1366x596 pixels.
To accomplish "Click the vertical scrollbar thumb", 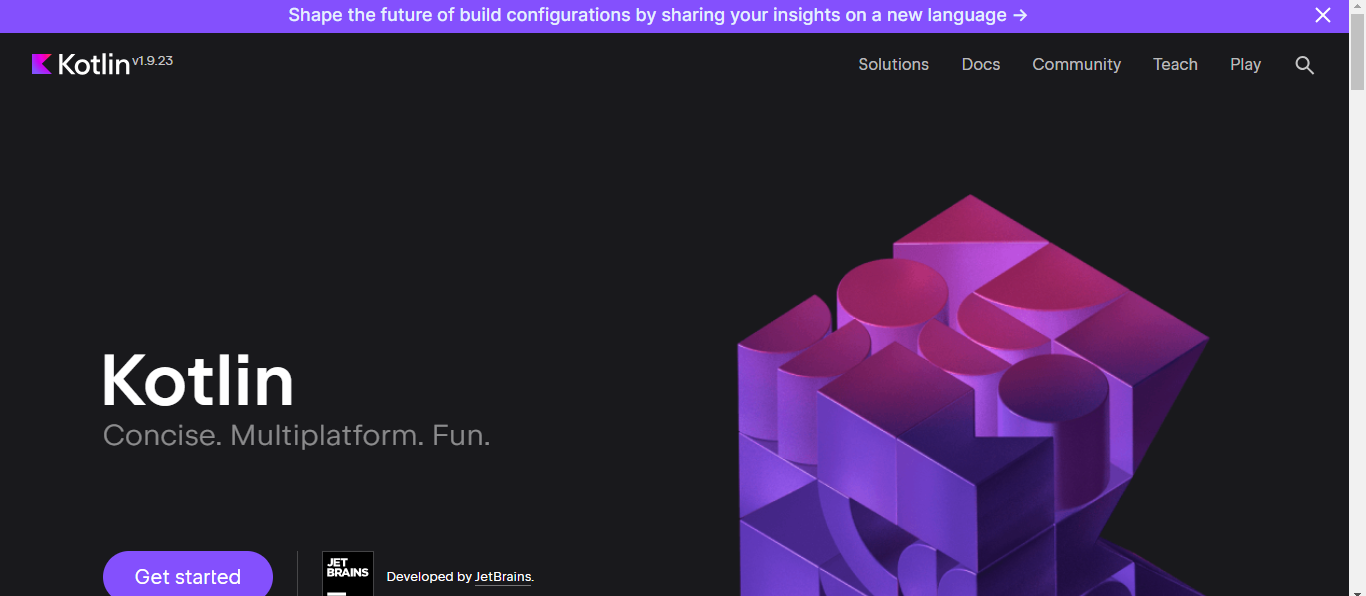I will [x=1357, y=50].
